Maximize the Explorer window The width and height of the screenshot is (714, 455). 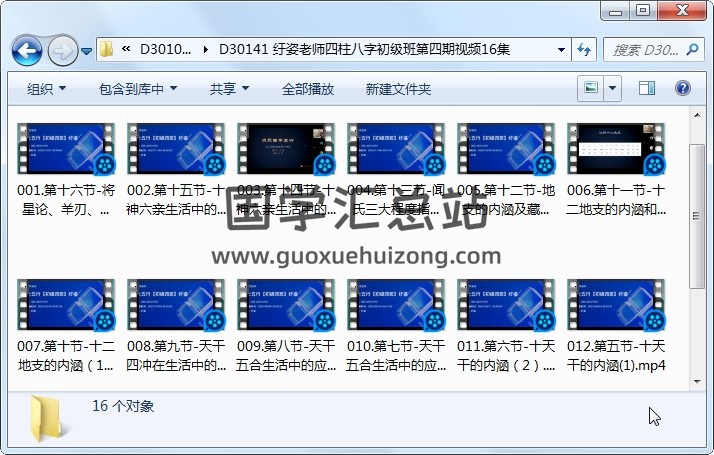point(643,10)
